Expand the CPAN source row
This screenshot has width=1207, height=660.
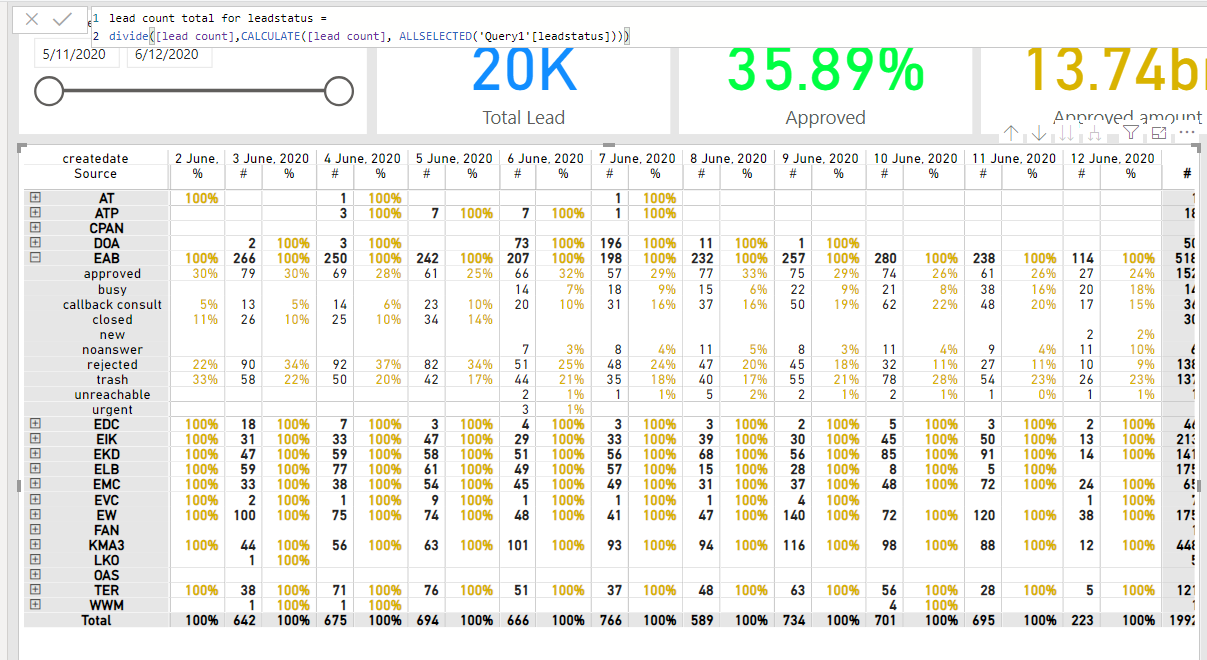coord(36,228)
